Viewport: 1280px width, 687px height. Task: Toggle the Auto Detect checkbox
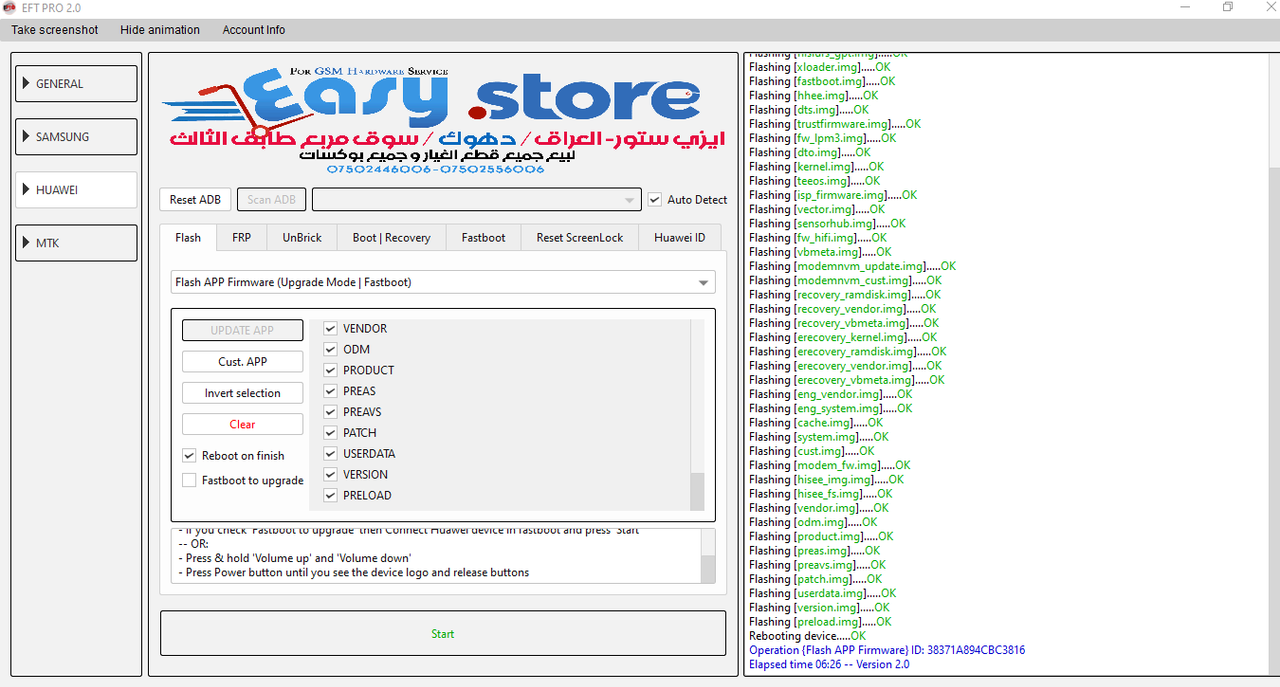click(x=655, y=200)
